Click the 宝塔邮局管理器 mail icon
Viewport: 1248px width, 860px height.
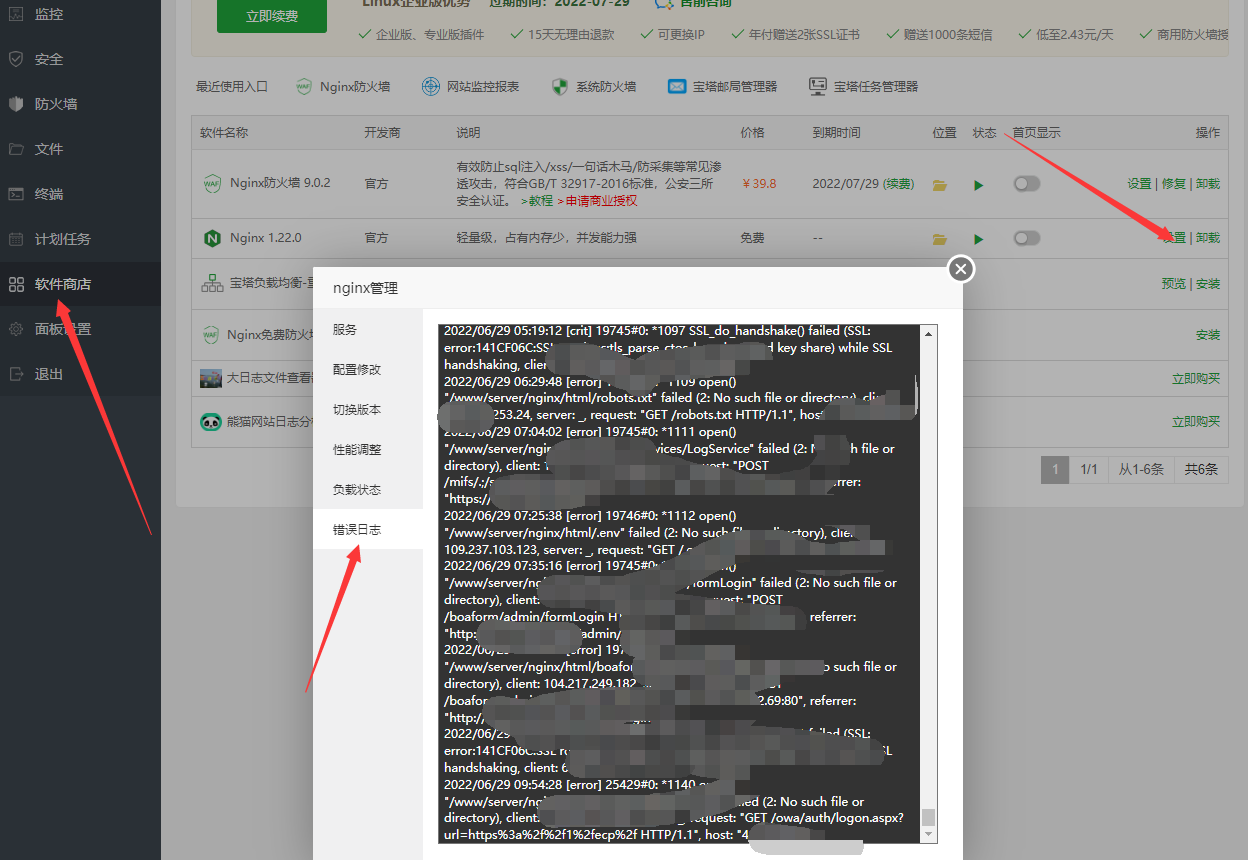pos(677,87)
